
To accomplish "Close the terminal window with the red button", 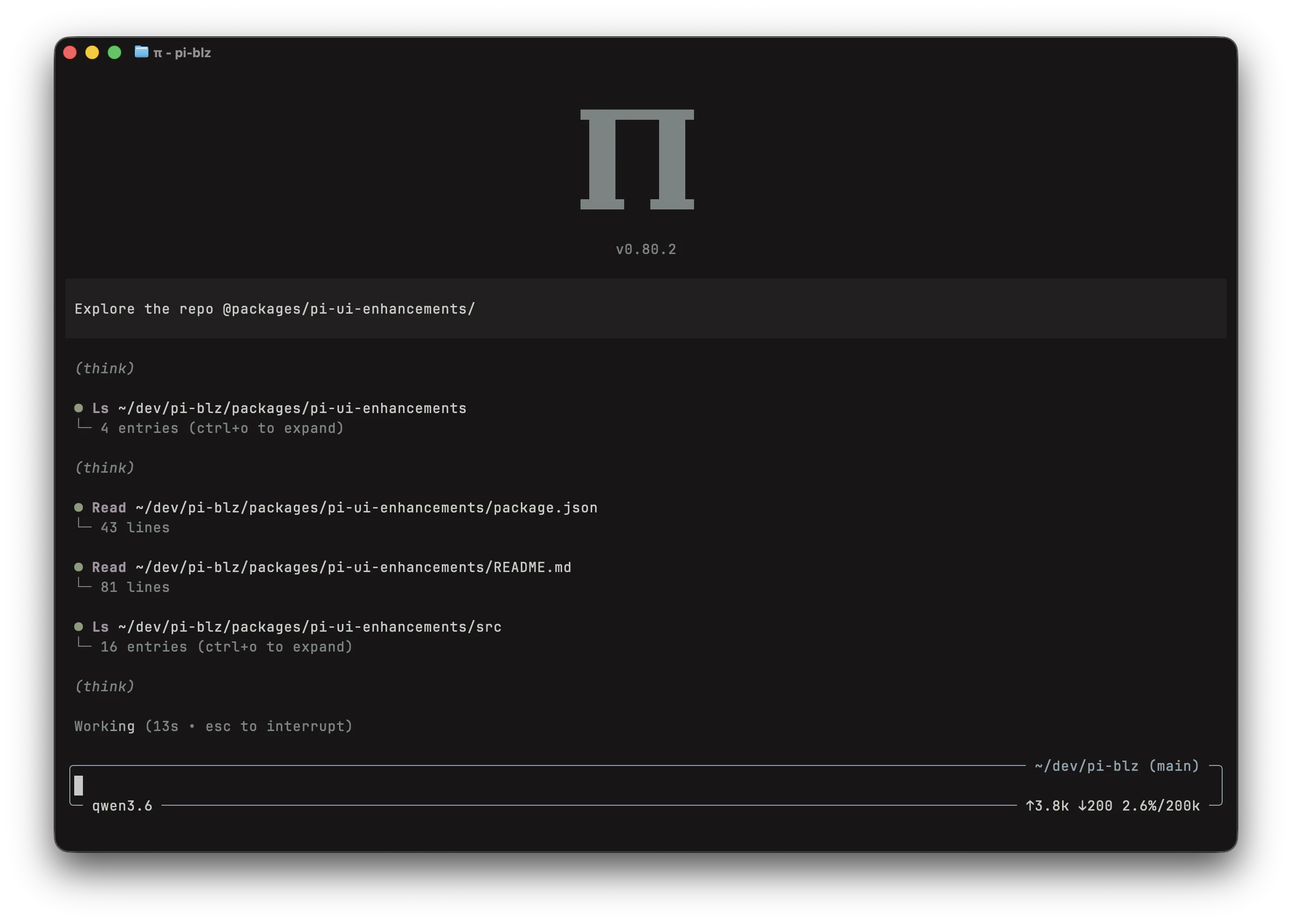I will (x=70, y=52).
